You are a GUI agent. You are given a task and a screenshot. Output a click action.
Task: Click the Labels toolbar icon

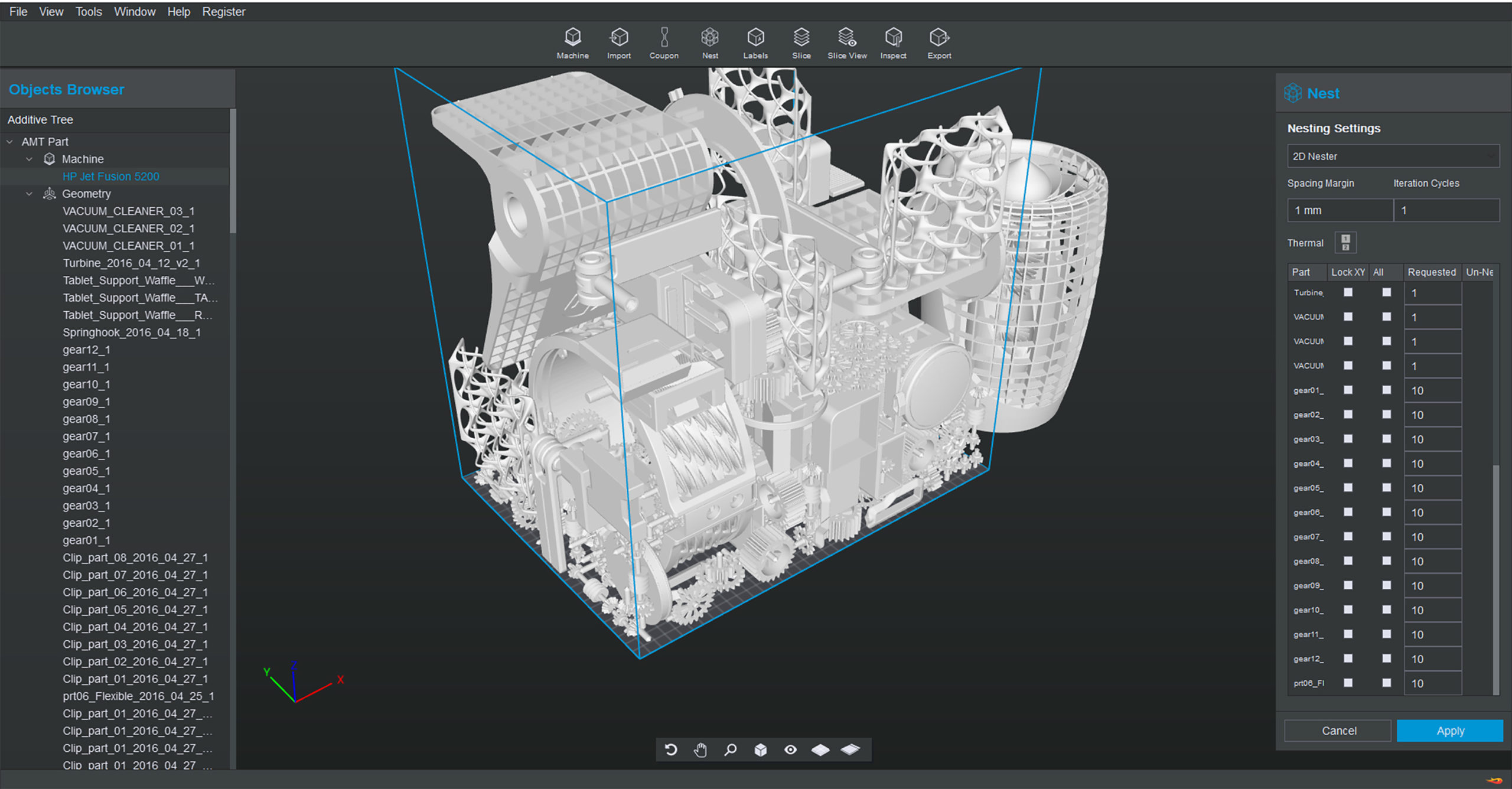coord(755,43)
